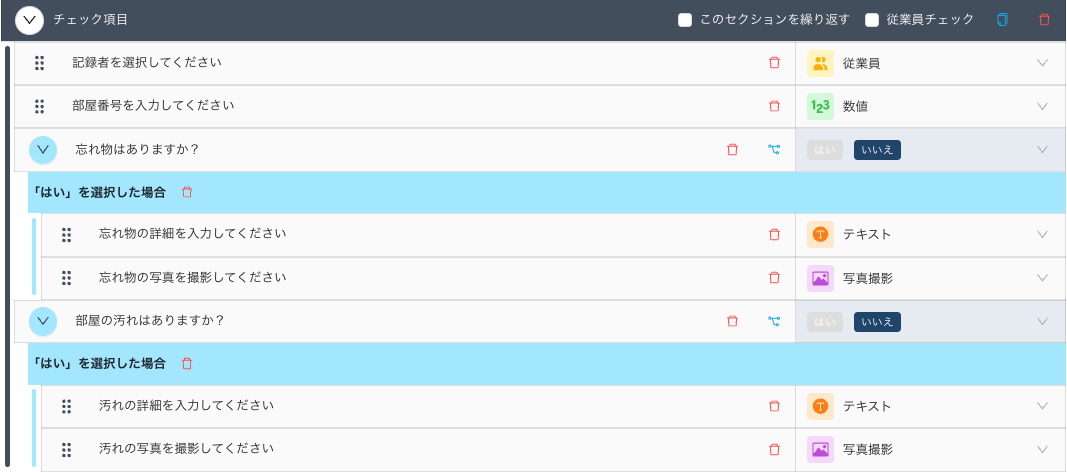Open type dropdown for 忘れ物の写真を撮影してください
This screenshot has width=1067, height=472.
tap(1042, 278)
